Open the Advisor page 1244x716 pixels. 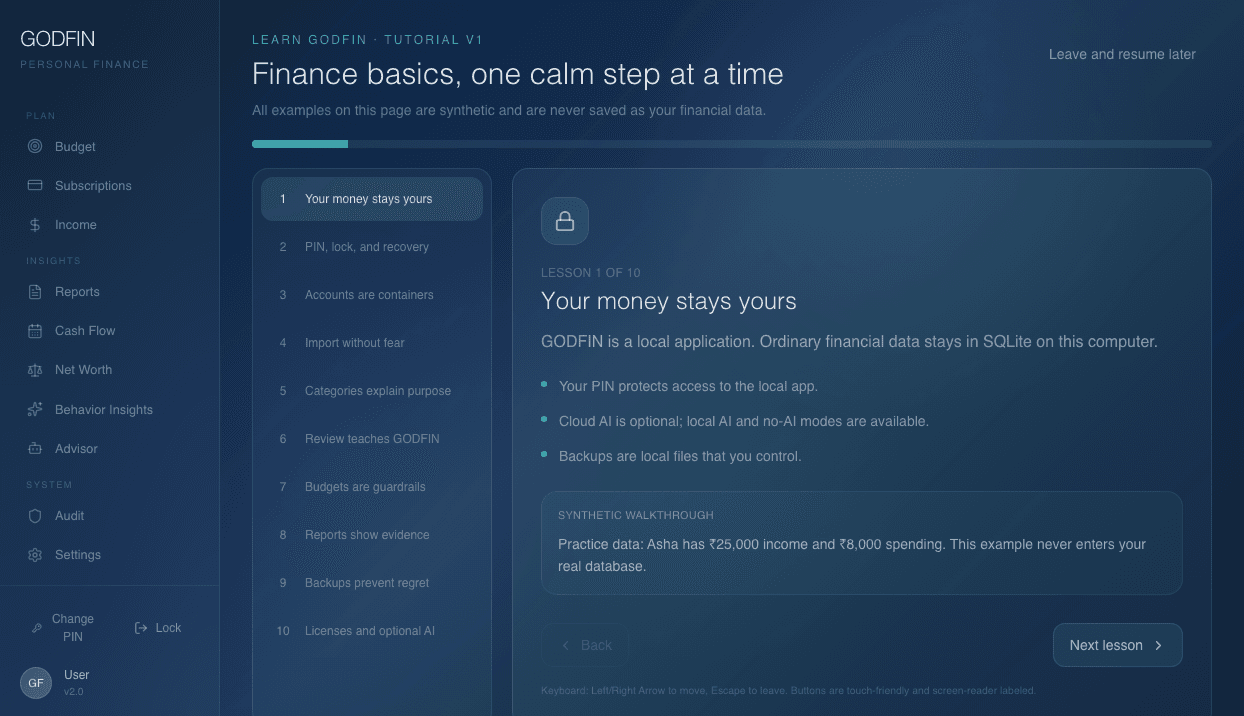point(110,449)
